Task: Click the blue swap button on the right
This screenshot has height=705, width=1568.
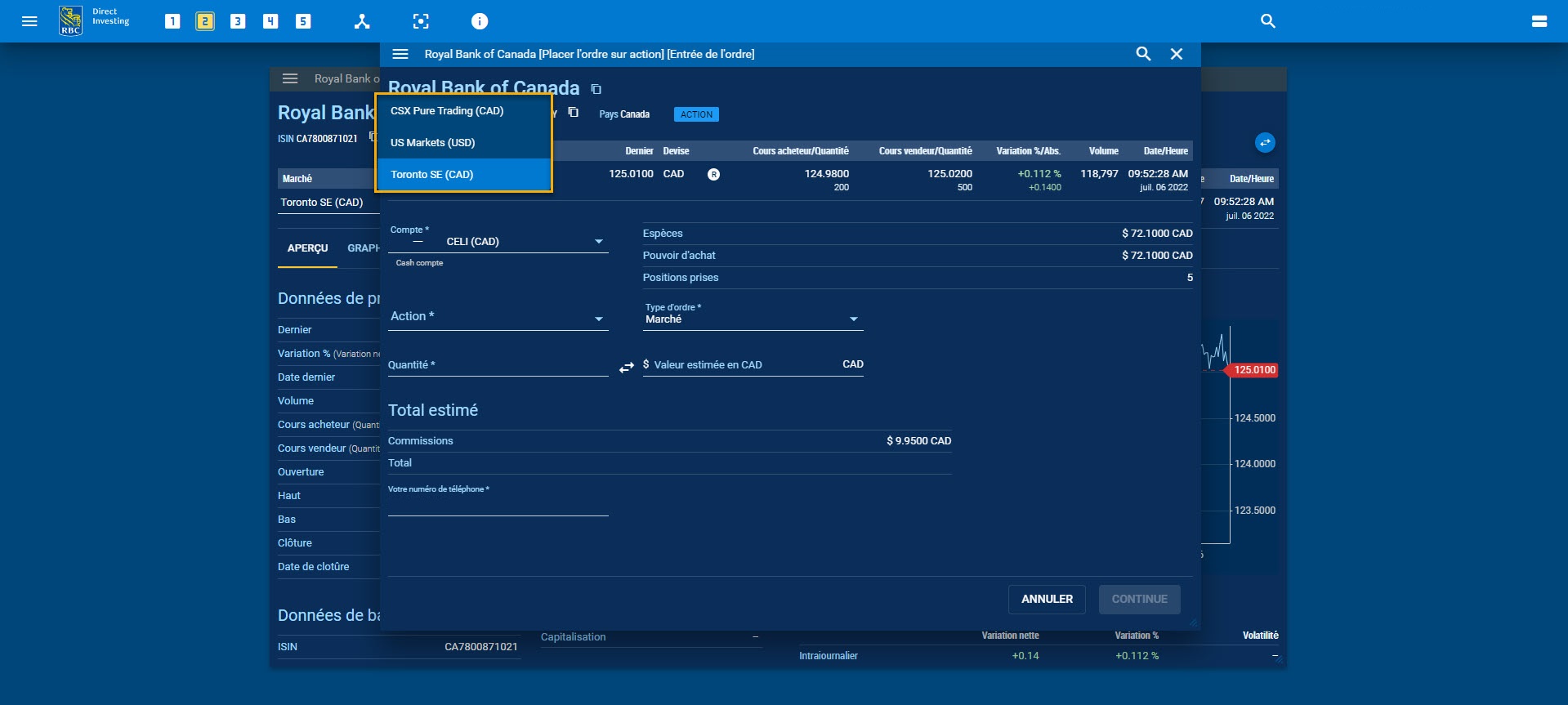Action: pyautogui.click(x=1264, y=143)
